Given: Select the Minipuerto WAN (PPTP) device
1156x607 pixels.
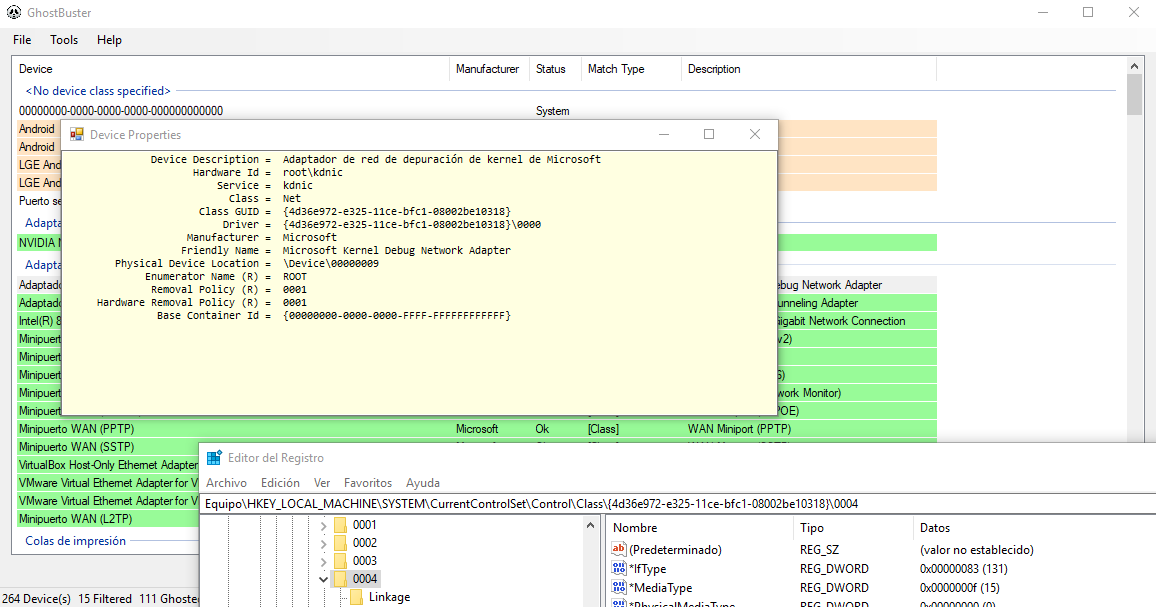Looking at the screenshot, I should tap(477, 429).
